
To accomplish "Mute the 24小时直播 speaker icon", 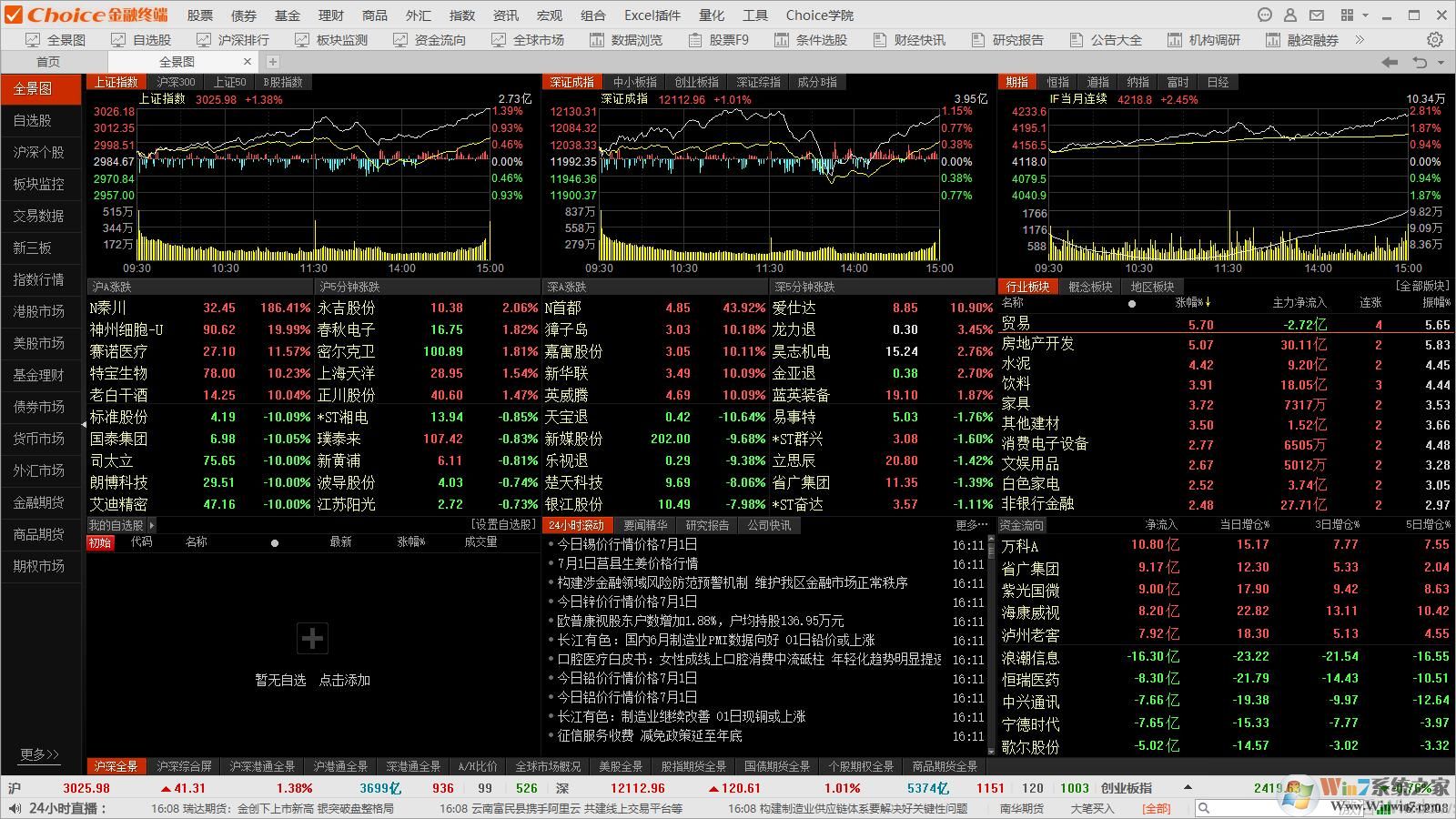I will (x=14, y=808).
